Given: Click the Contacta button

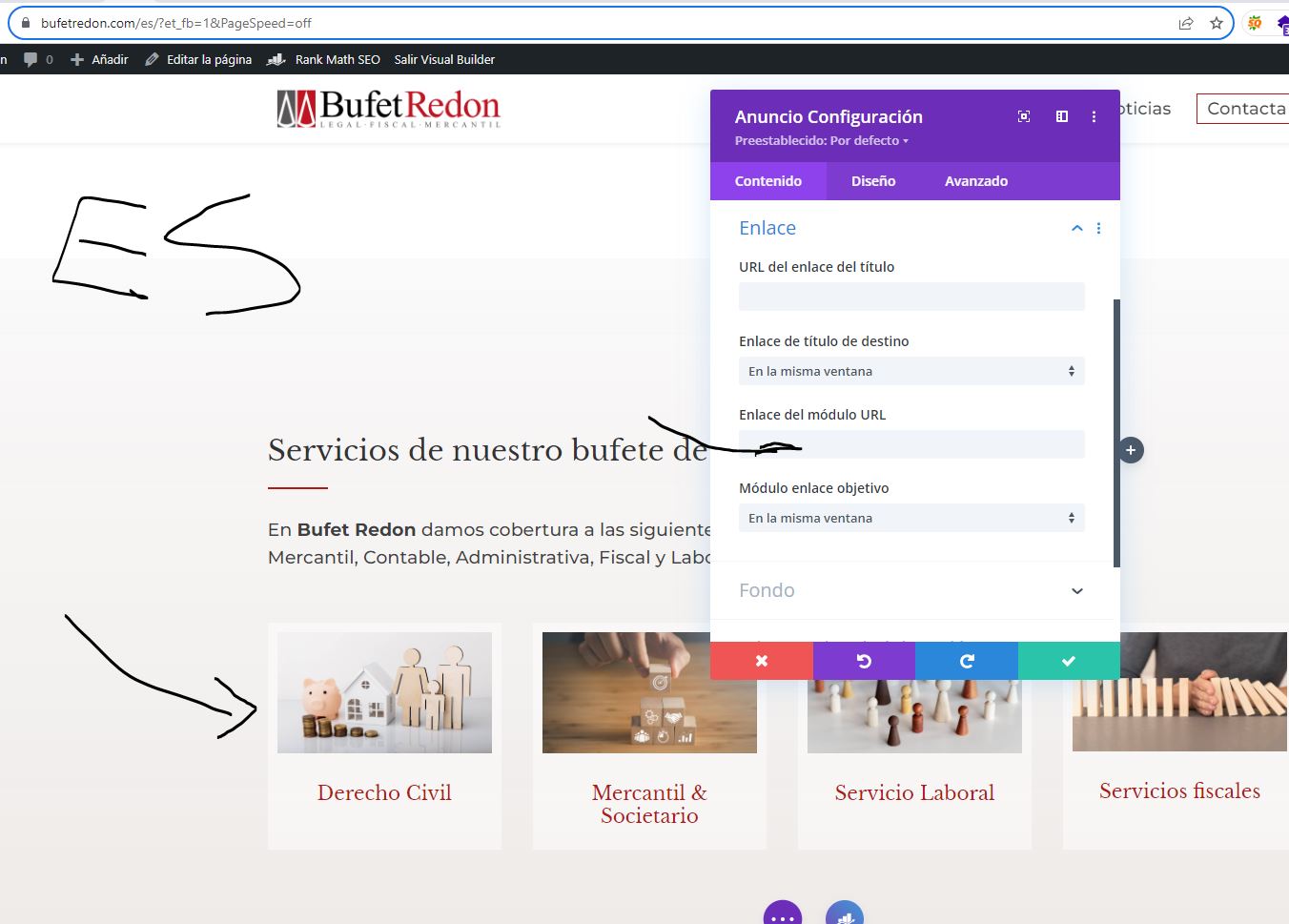Looking at the screenshot, I should (x=1243, y=109).
